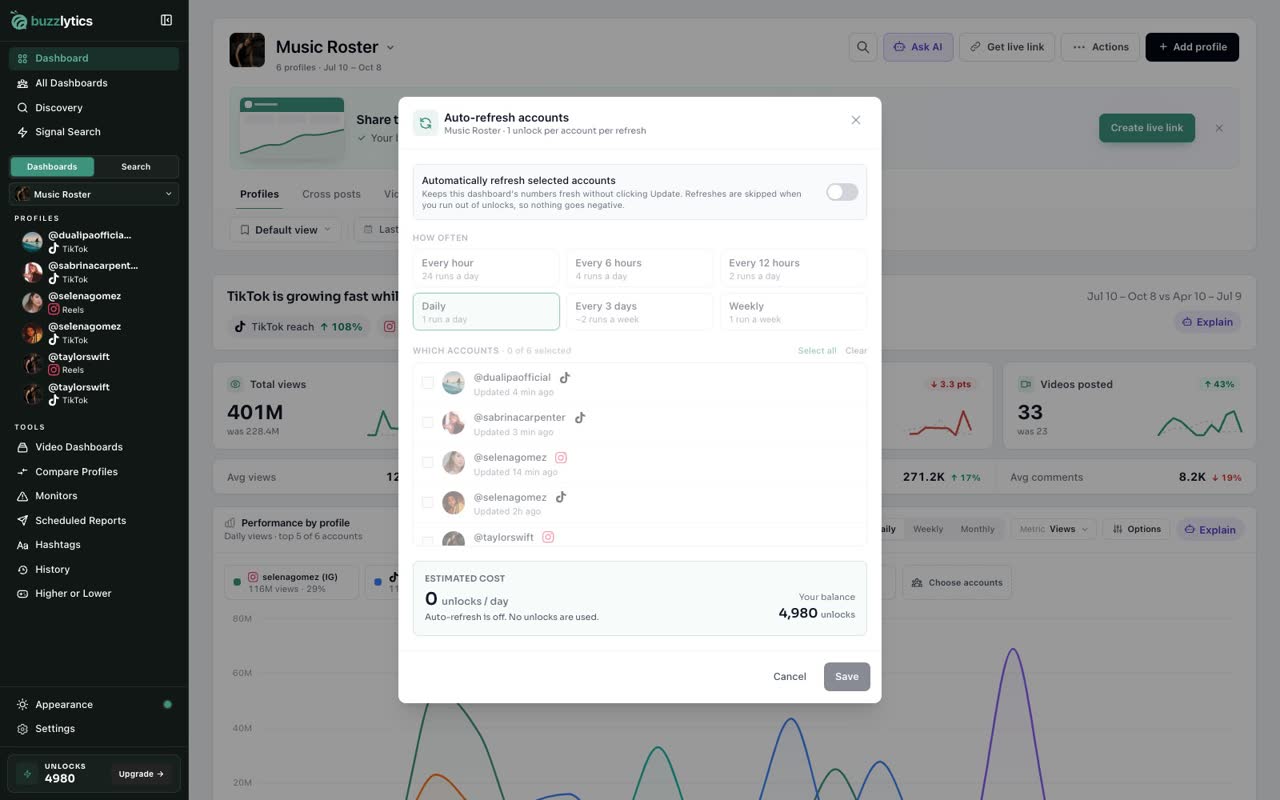This screenshot has height=800, width=1280.
Task: Select the Monthly chart granularity
Action: click(977, 529)
